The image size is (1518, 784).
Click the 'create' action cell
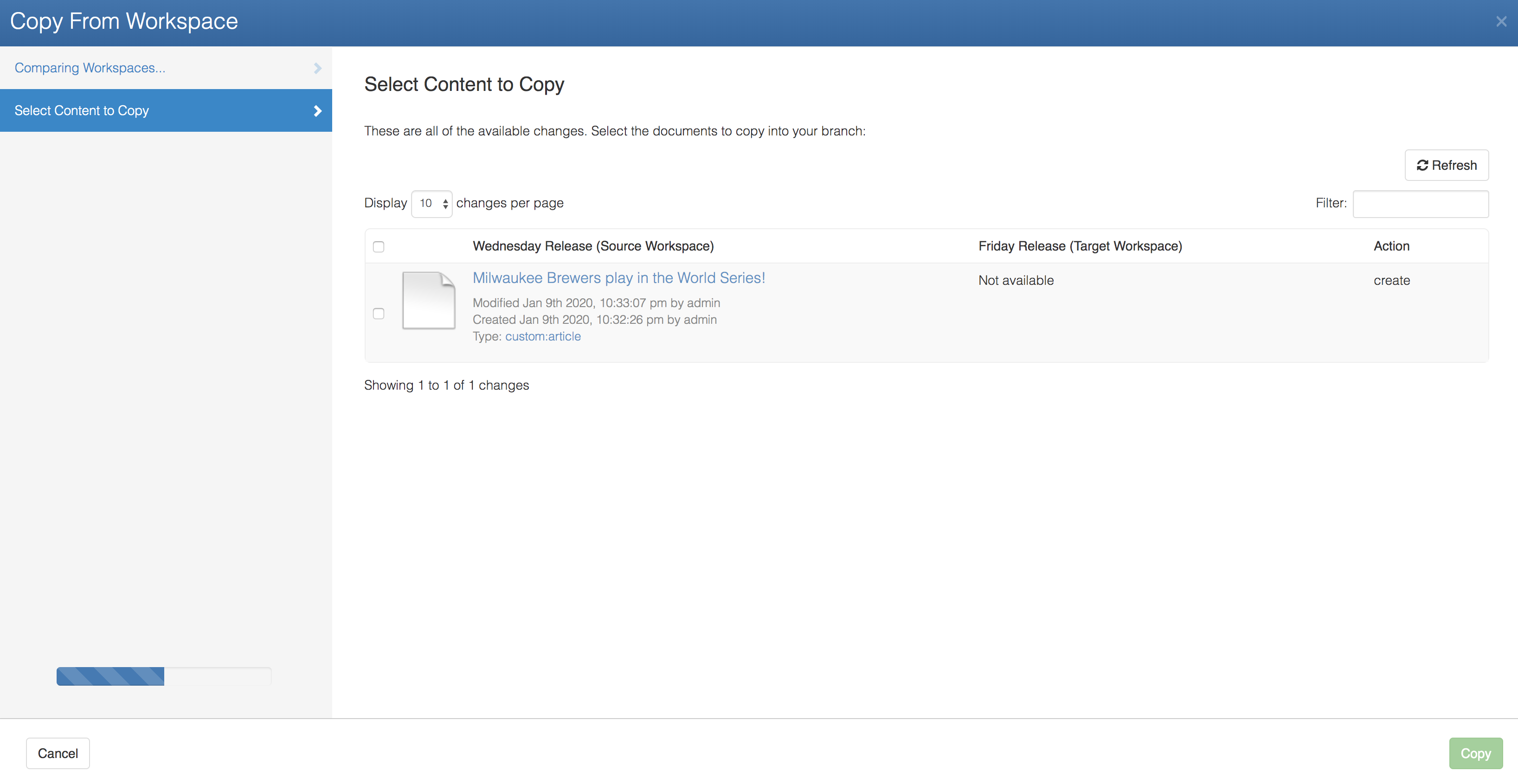pos(1391,280)
